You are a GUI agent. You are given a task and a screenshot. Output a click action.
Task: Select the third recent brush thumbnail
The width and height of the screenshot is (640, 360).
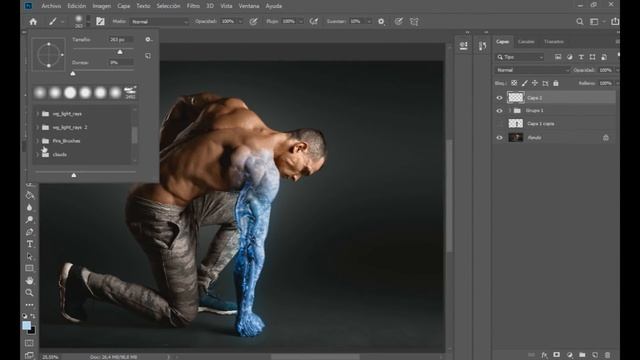pyautogui.click(x=70, y=93)
